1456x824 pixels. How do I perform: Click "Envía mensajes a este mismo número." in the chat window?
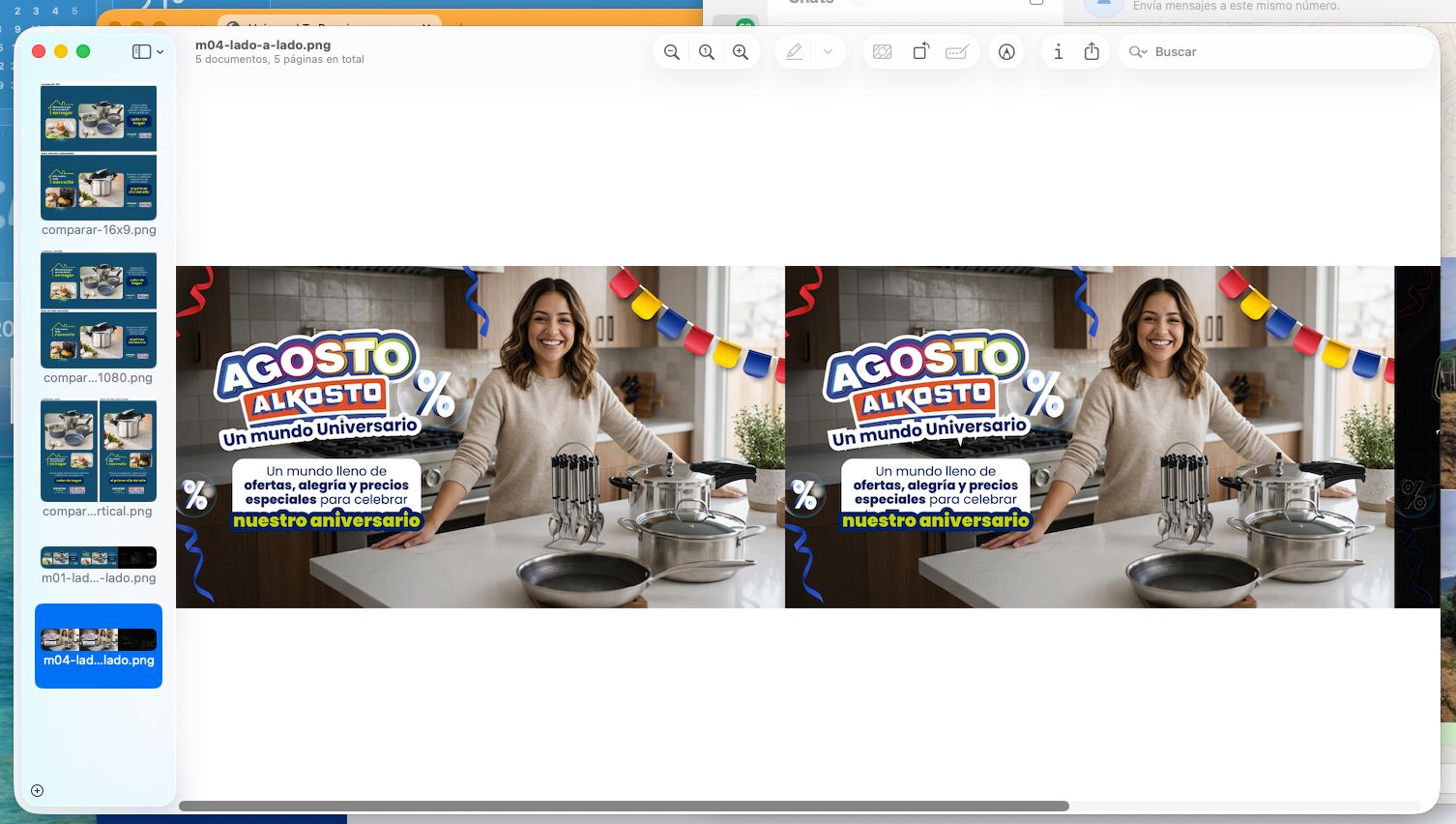(x=1237, y=6)
